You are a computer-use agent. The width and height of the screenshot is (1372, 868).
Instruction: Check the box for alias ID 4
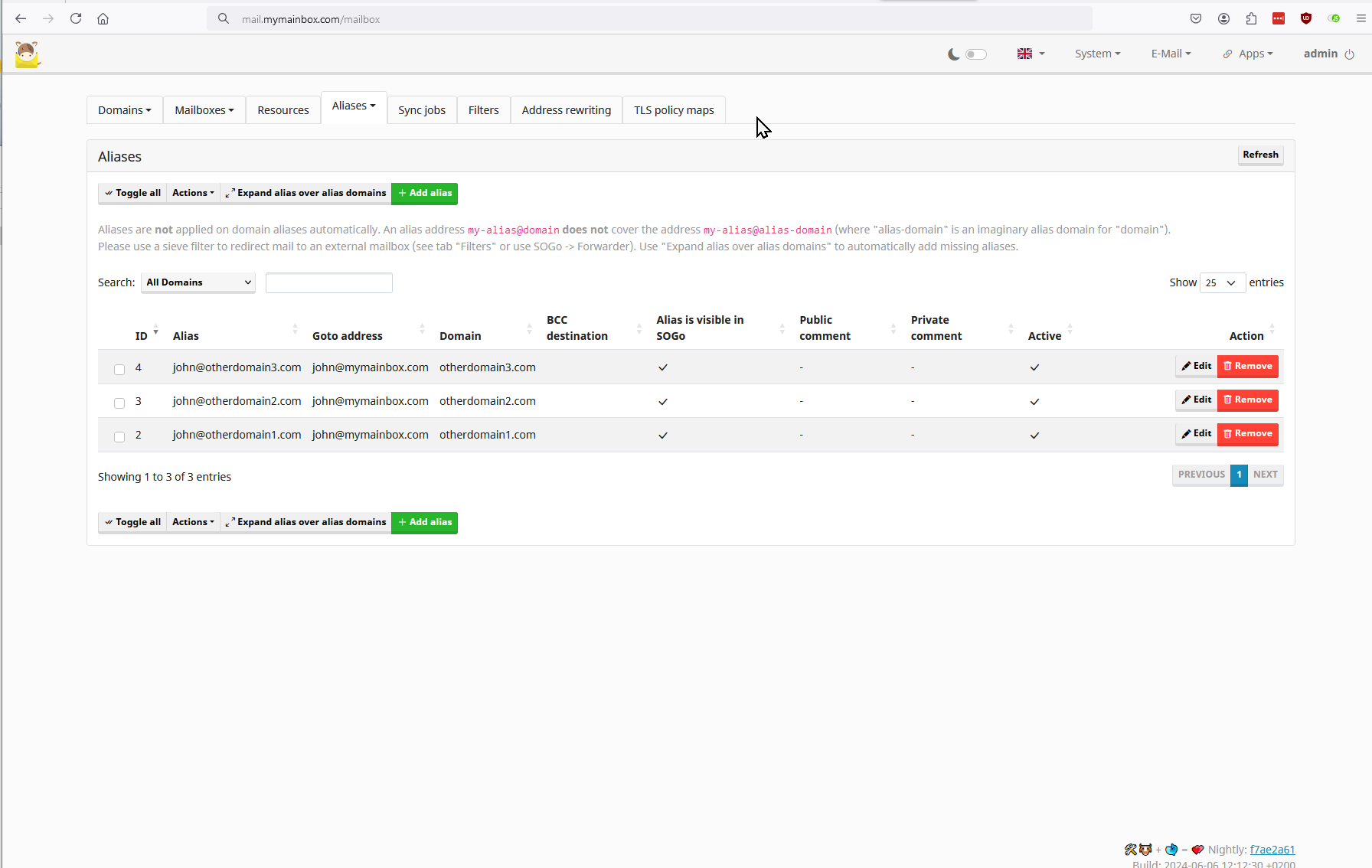119,369
